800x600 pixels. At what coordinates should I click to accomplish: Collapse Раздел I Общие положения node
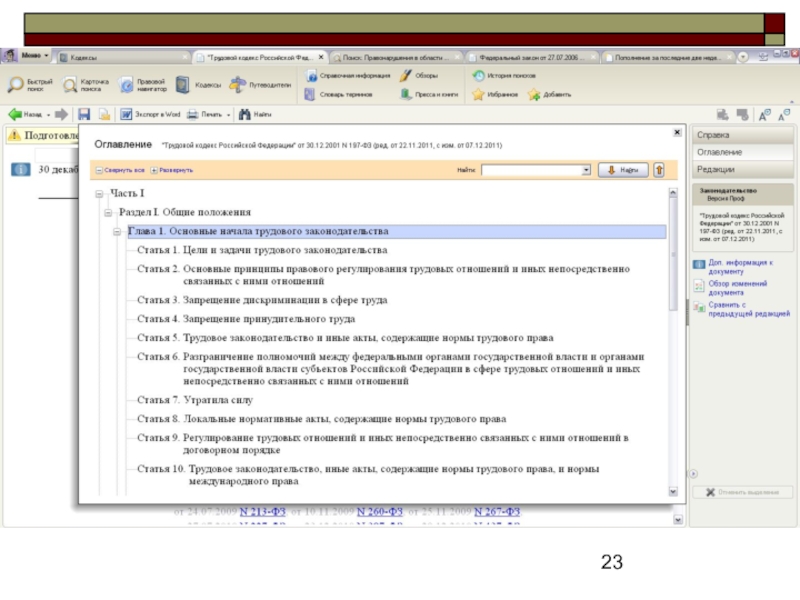pyautogui.click(x=108, y=213)
